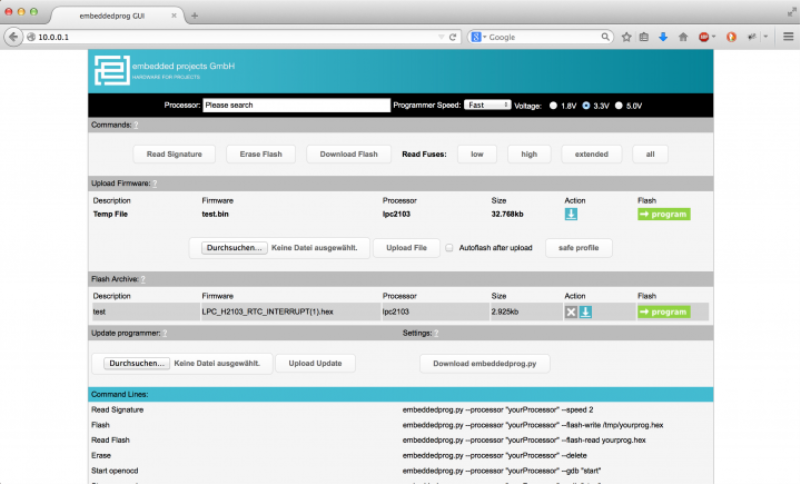Viewport: 800px width, 484px height.
Task: Download the archived LPC_H2103 hex file
Action: (x=585, y=312)
